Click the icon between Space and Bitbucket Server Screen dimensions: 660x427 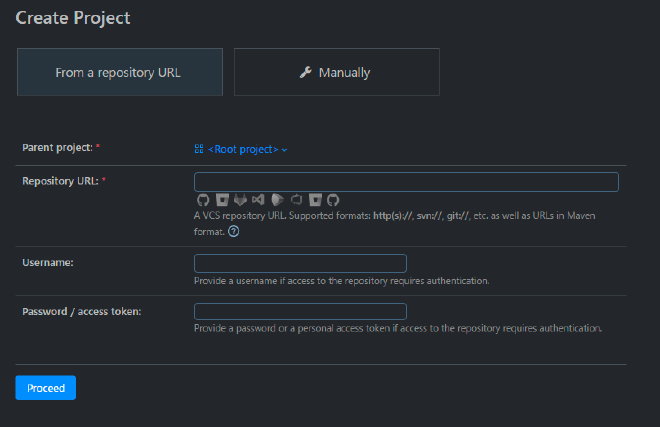[296, 200]
